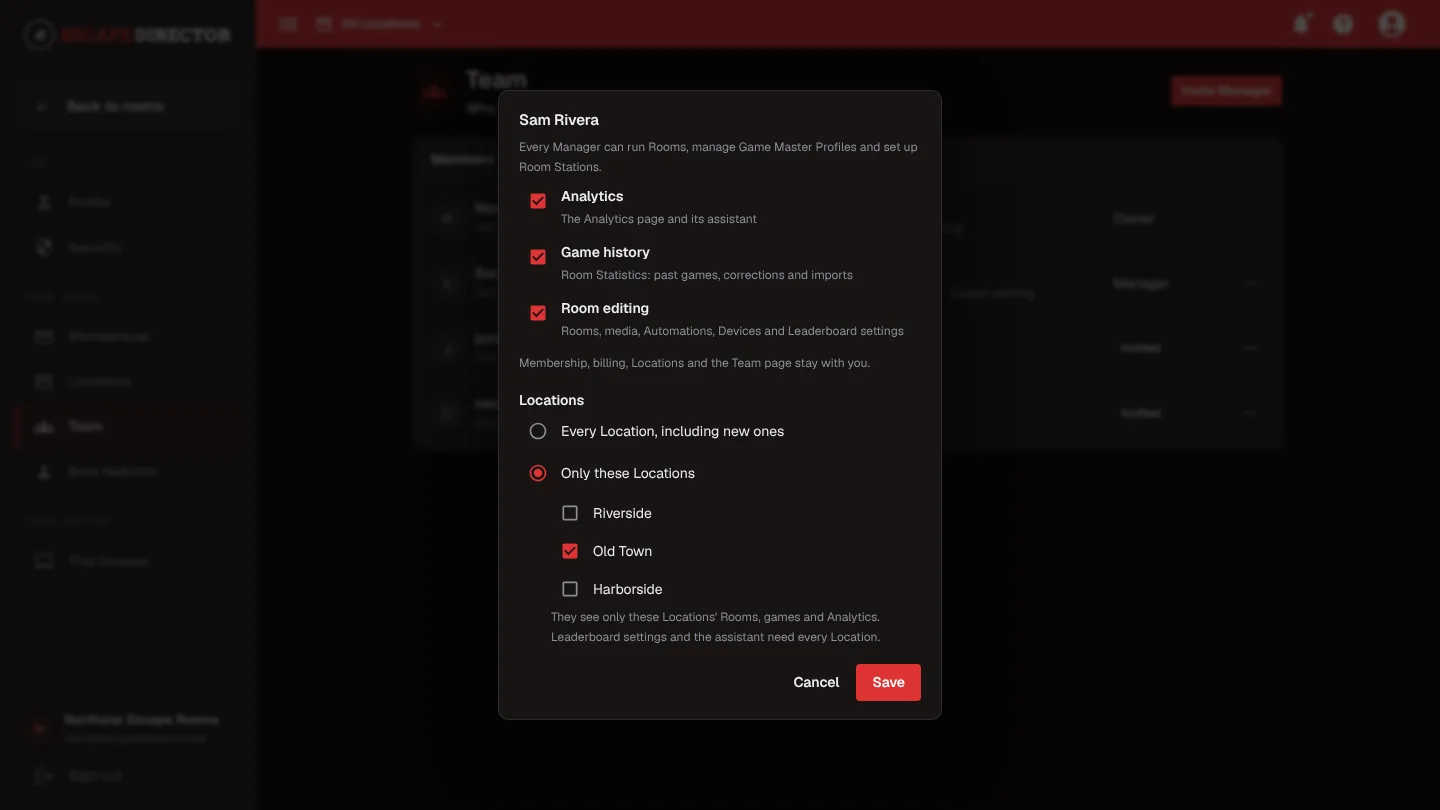Expand the locations dropdown in top bar
The image size is (1440, 810).
[380, 24]
